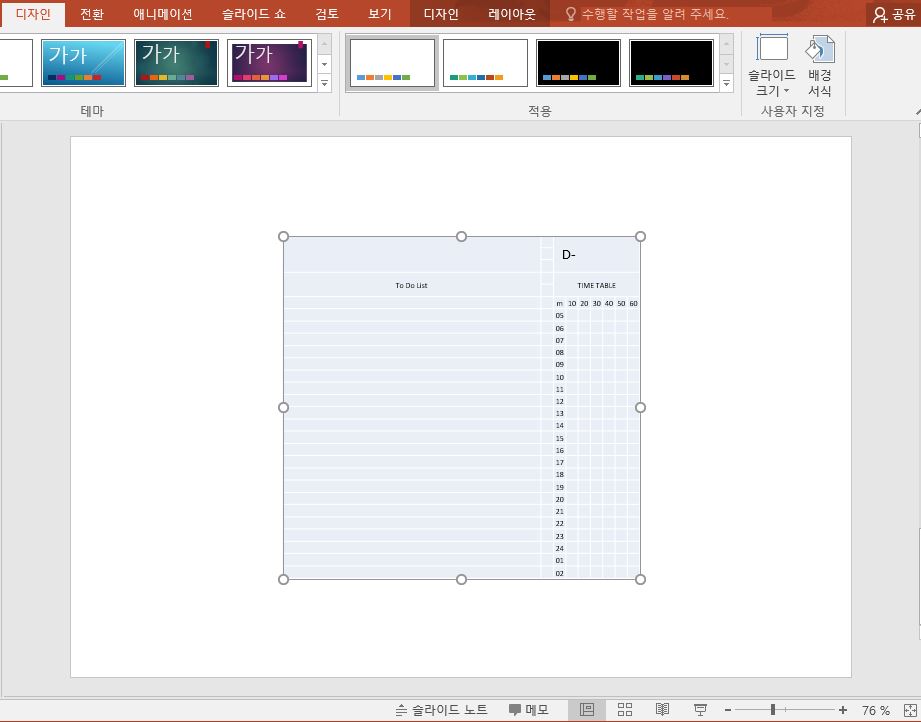Image resolution: width=921 pixels, height=722 pixels.
Task: Open Format Background (배경 서식)
Action: click(x=819, y=66)
